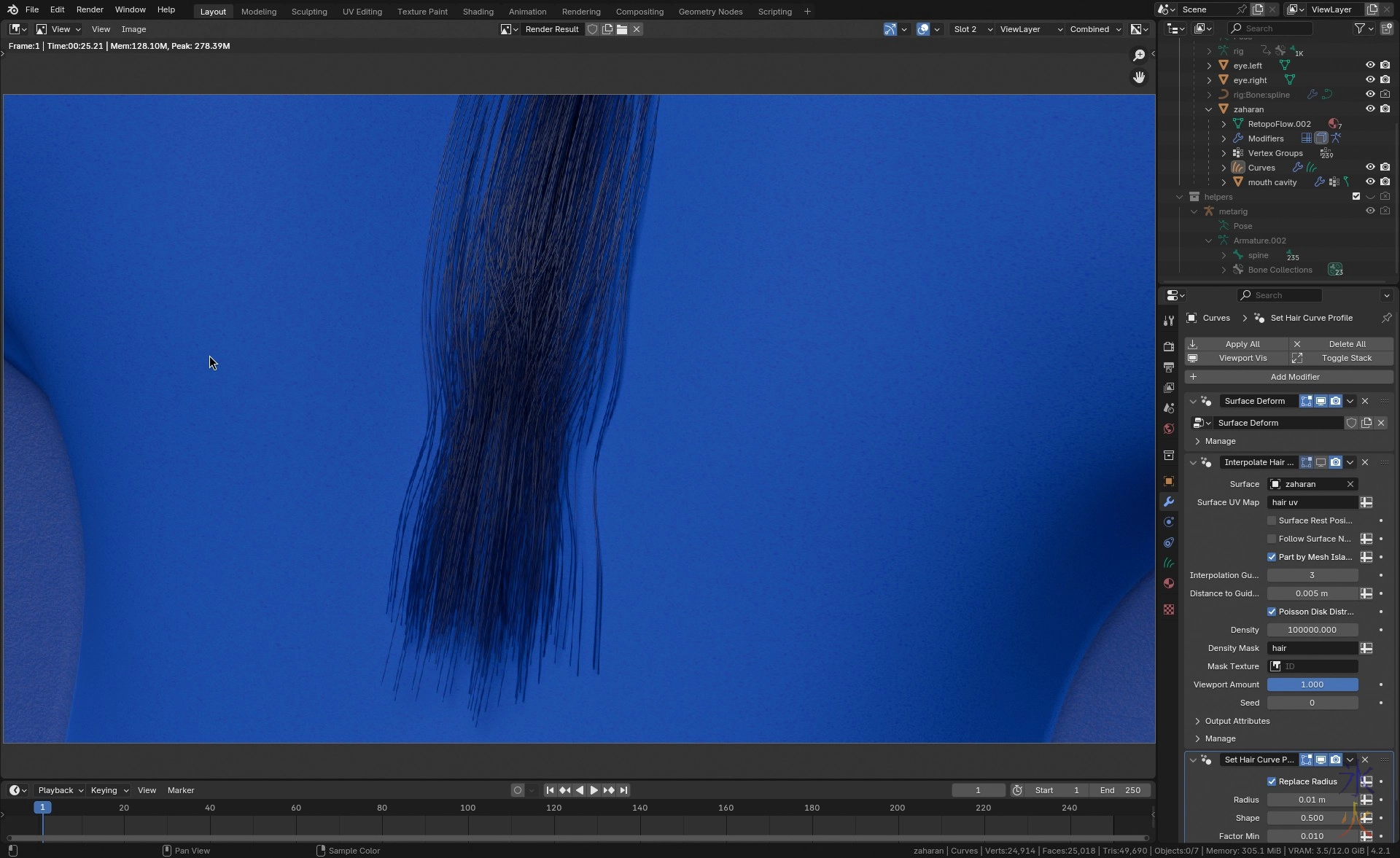Open the World properties tab

[1169, 429]
